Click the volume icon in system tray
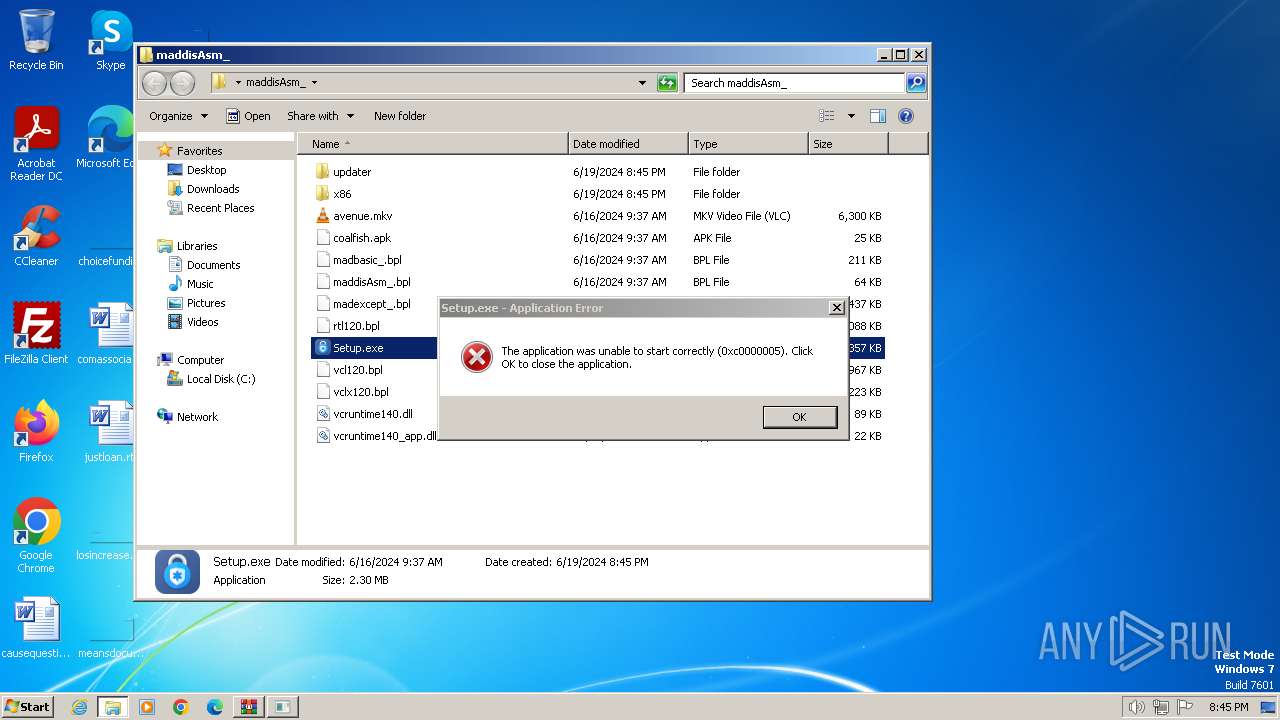Image resolution: width=1280 pixels, height=720 pixels. point(1136,707)
